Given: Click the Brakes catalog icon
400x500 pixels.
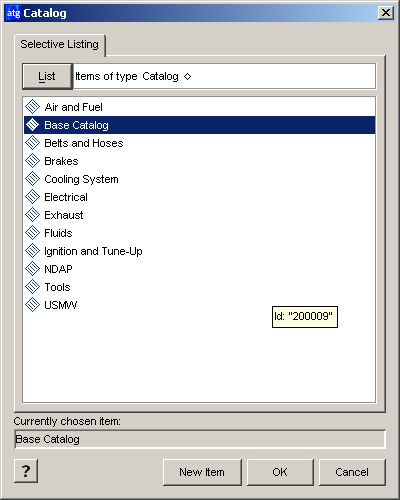Looking at the screenshot, I should pos(32,161).
